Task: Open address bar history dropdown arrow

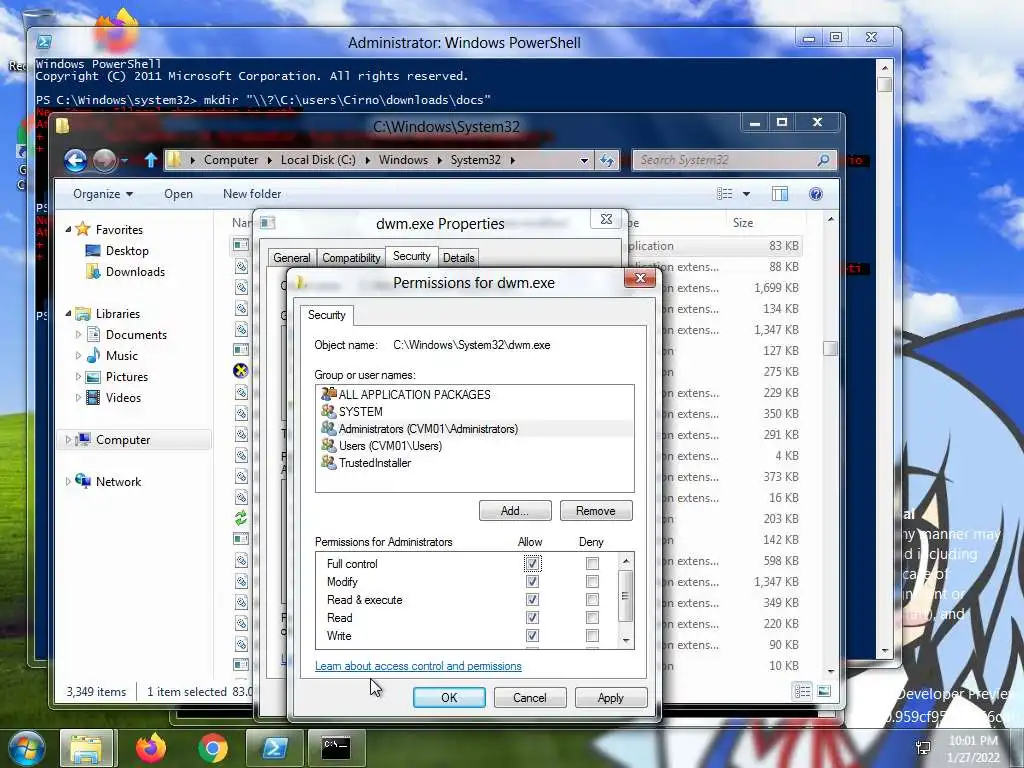Action: point(584,161)
